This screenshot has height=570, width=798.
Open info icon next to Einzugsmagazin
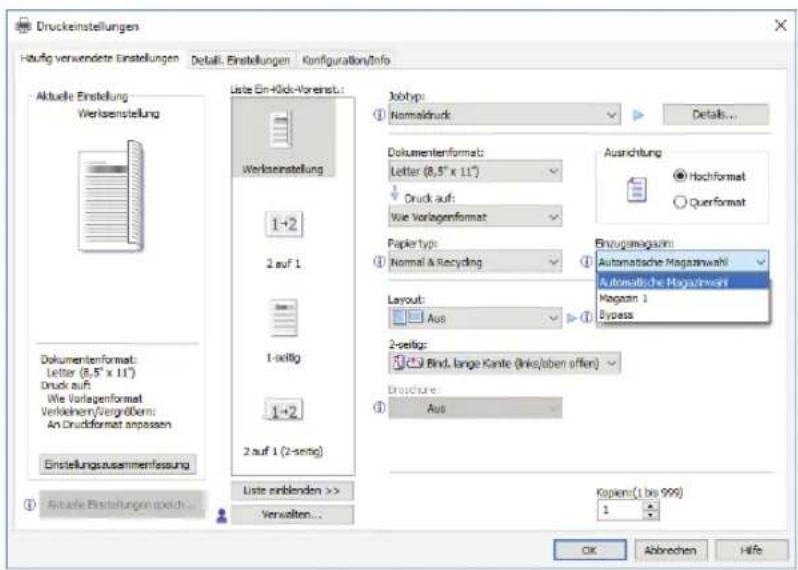coord(586,262)
